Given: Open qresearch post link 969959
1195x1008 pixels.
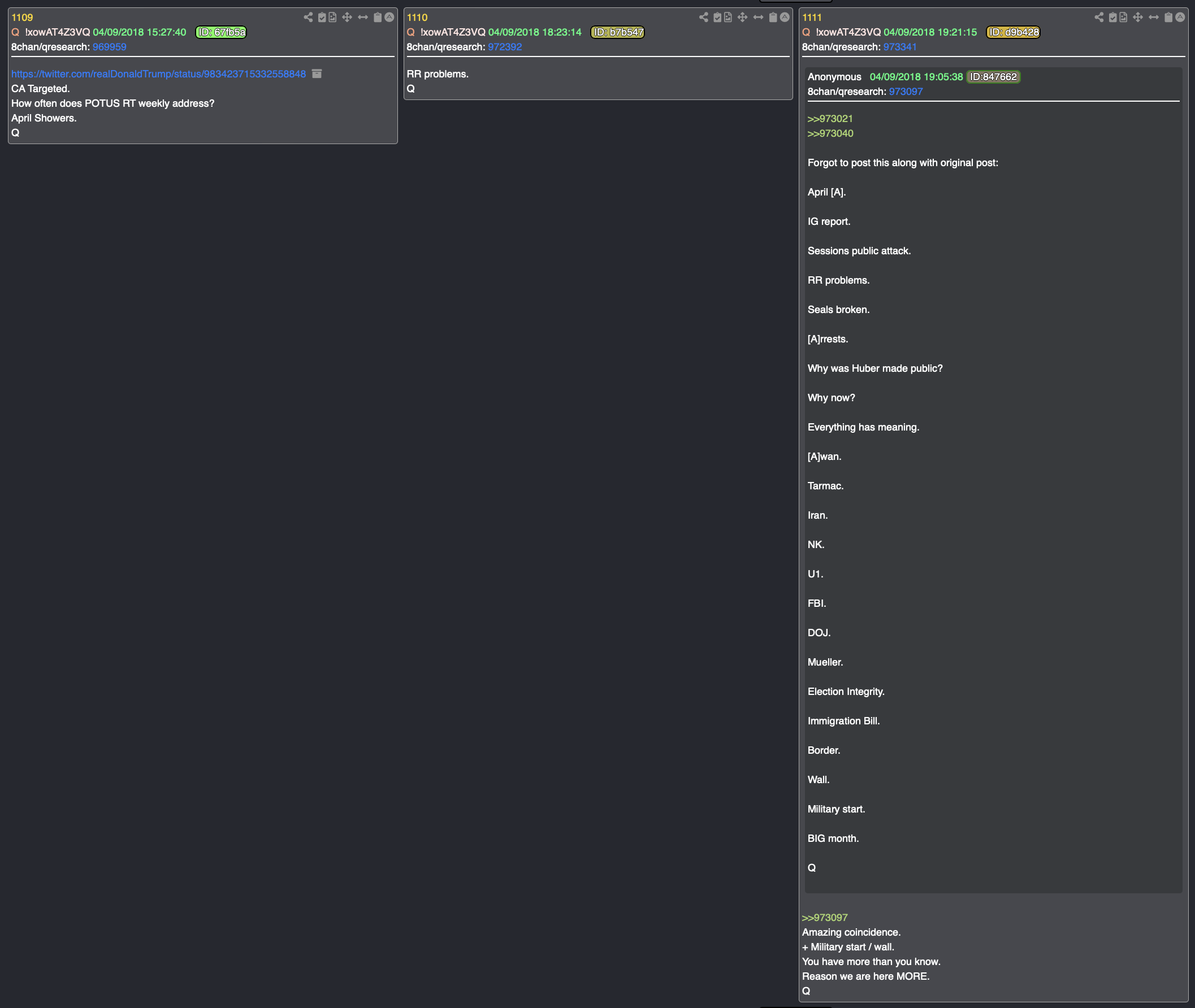Looking at the screenshot, I should tap(109, 47).
